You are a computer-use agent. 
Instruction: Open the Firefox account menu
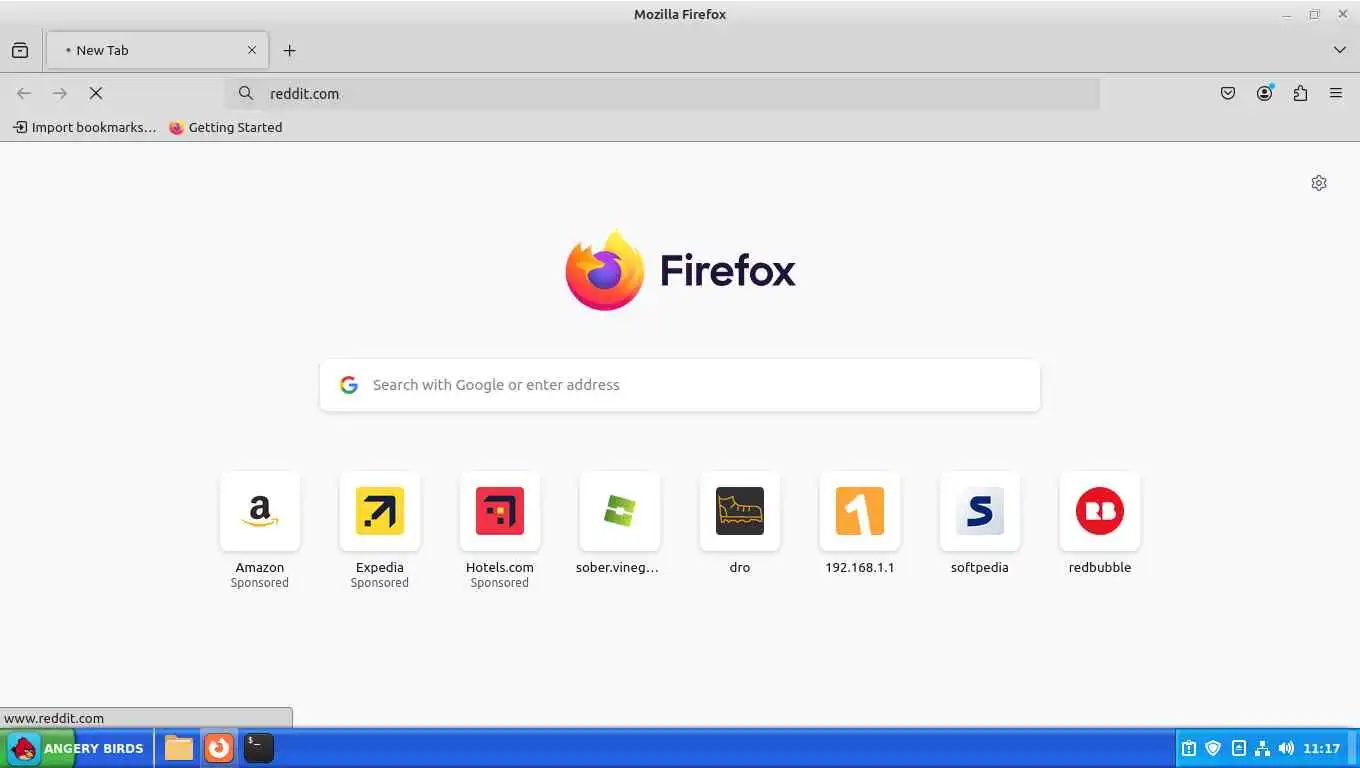pos(1265,93)
